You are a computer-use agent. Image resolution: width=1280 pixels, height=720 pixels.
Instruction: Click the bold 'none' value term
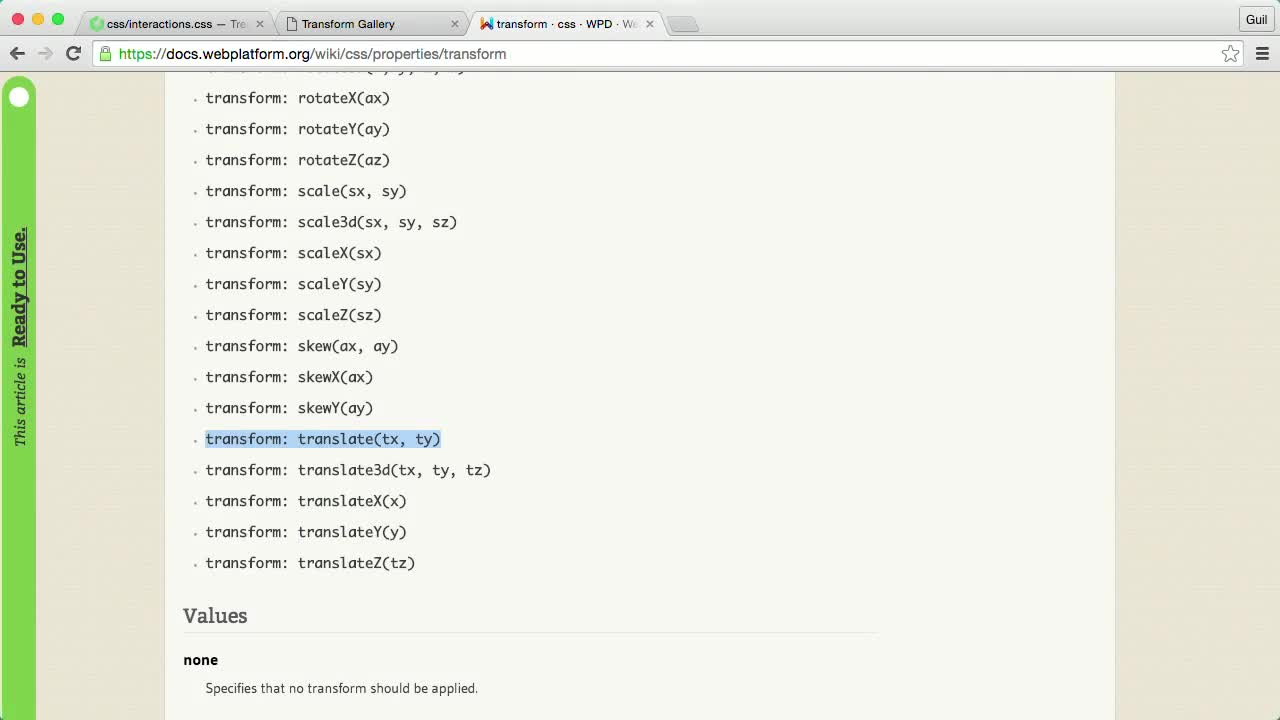point(200,660)
